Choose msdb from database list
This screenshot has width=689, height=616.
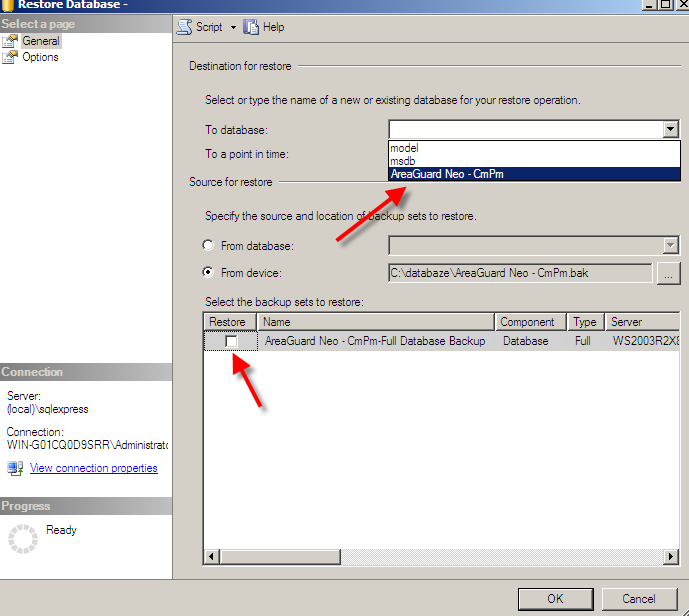click(534, 161)
